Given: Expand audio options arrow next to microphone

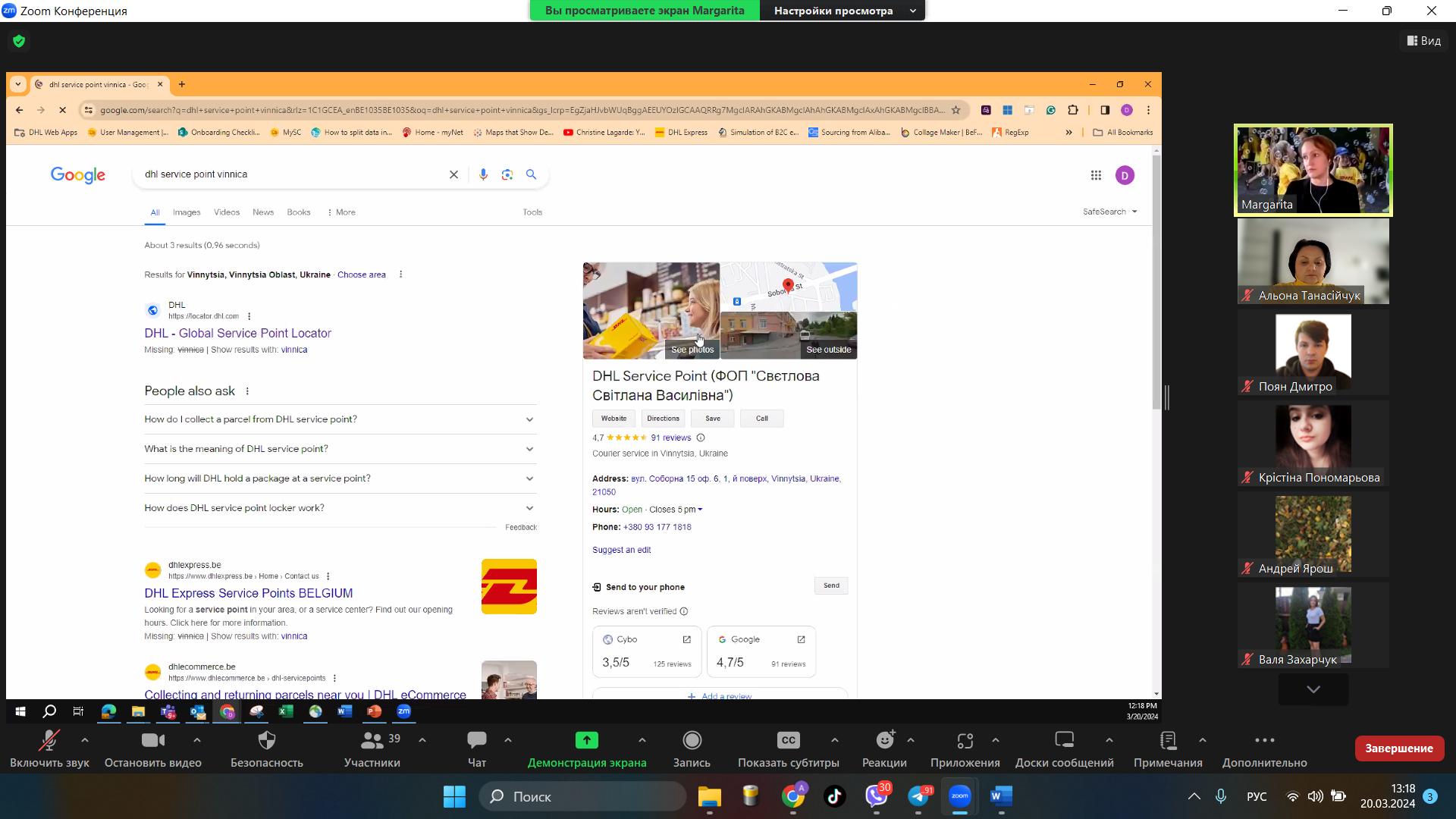Looking at the screenshot, I should tap(85, 740).
